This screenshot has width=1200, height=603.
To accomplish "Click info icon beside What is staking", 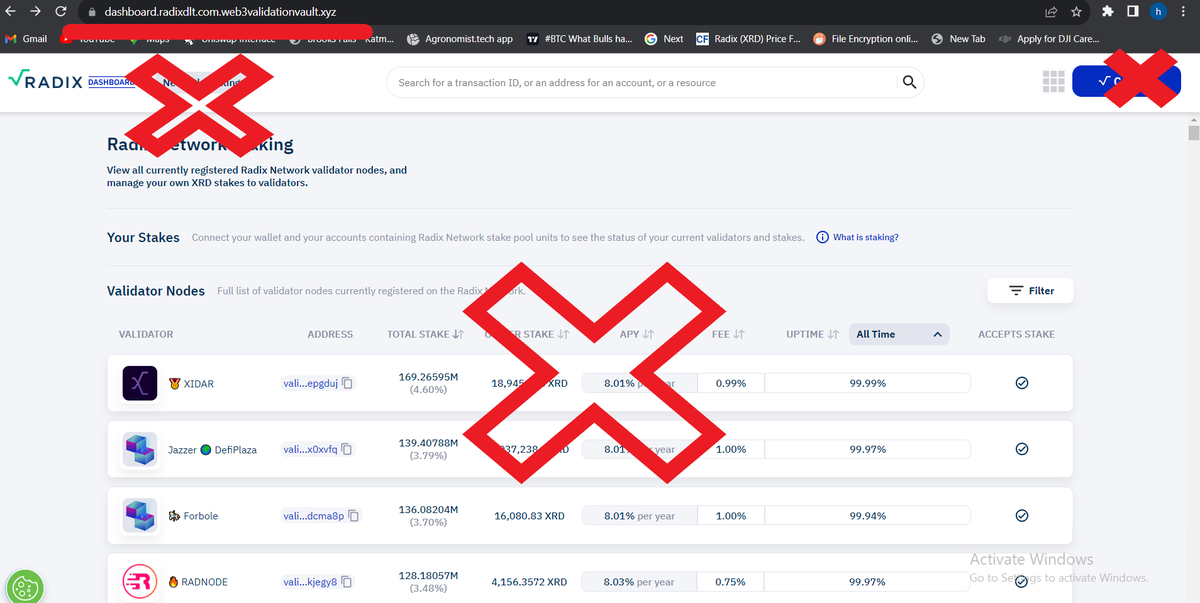I will [x=822, y=237].
